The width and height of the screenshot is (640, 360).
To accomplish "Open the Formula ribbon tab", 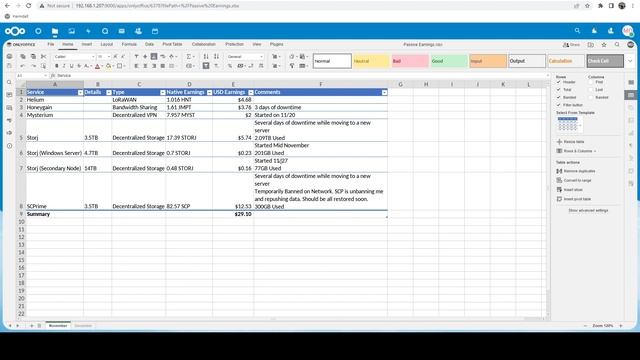I will [129, 44].
